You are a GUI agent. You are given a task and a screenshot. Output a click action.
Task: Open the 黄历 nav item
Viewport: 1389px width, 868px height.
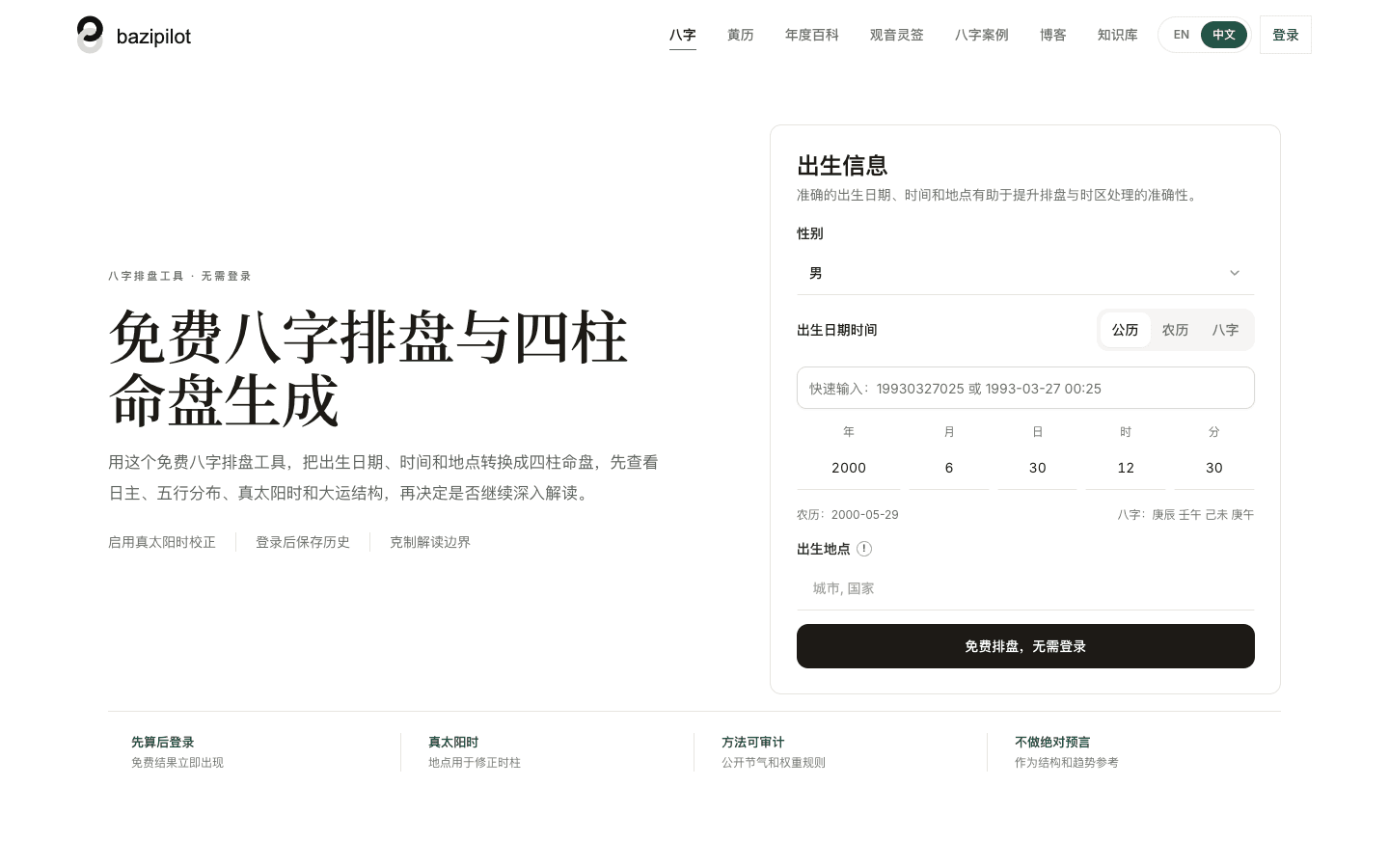pos(741,35)
